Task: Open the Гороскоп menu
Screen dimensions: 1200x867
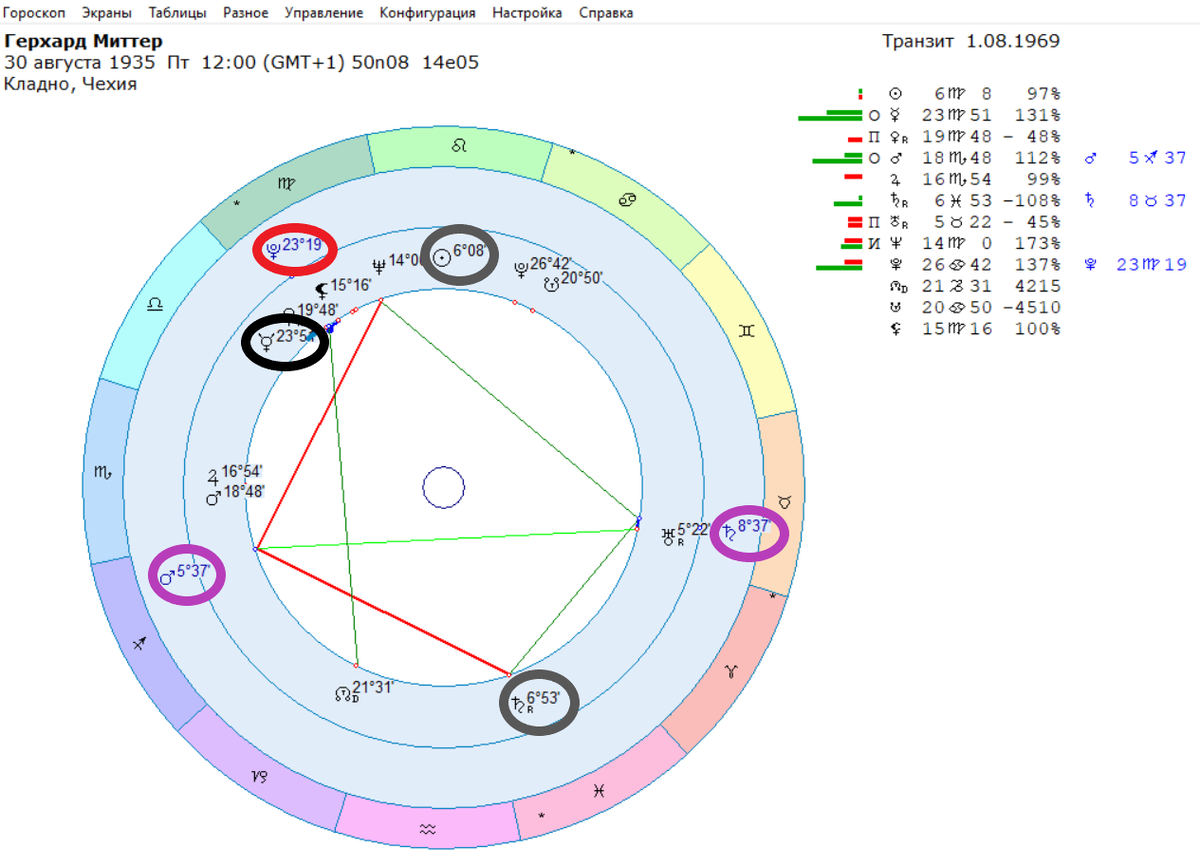Action: (36, 13)
